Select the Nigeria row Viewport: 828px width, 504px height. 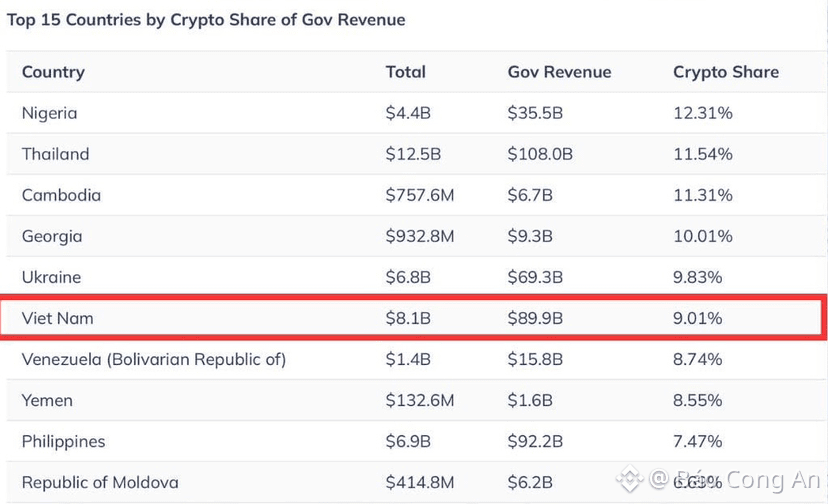[x=416, y=113]
